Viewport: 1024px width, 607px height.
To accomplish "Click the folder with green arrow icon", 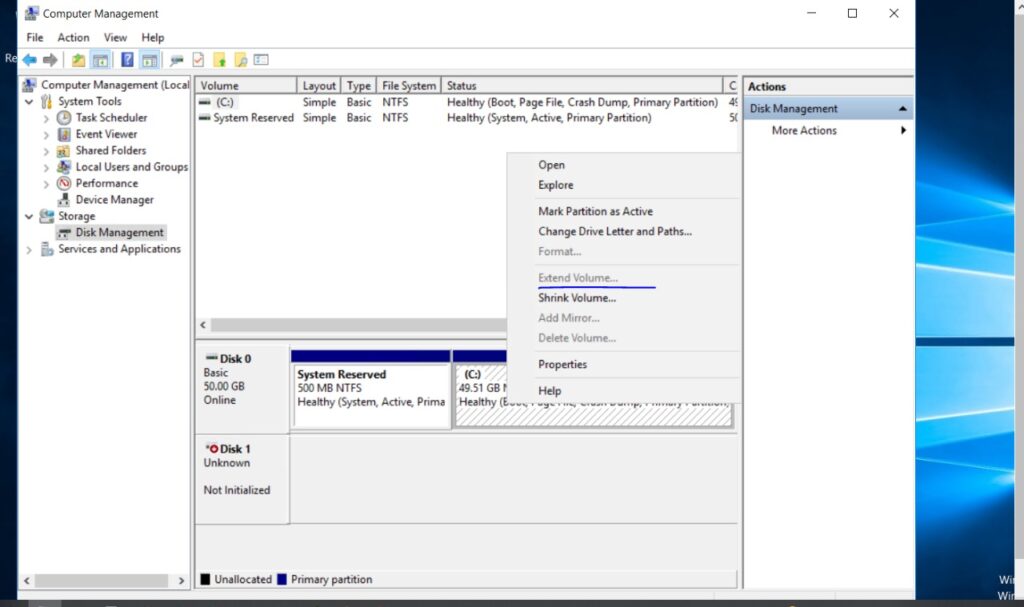I will point(219,60).
